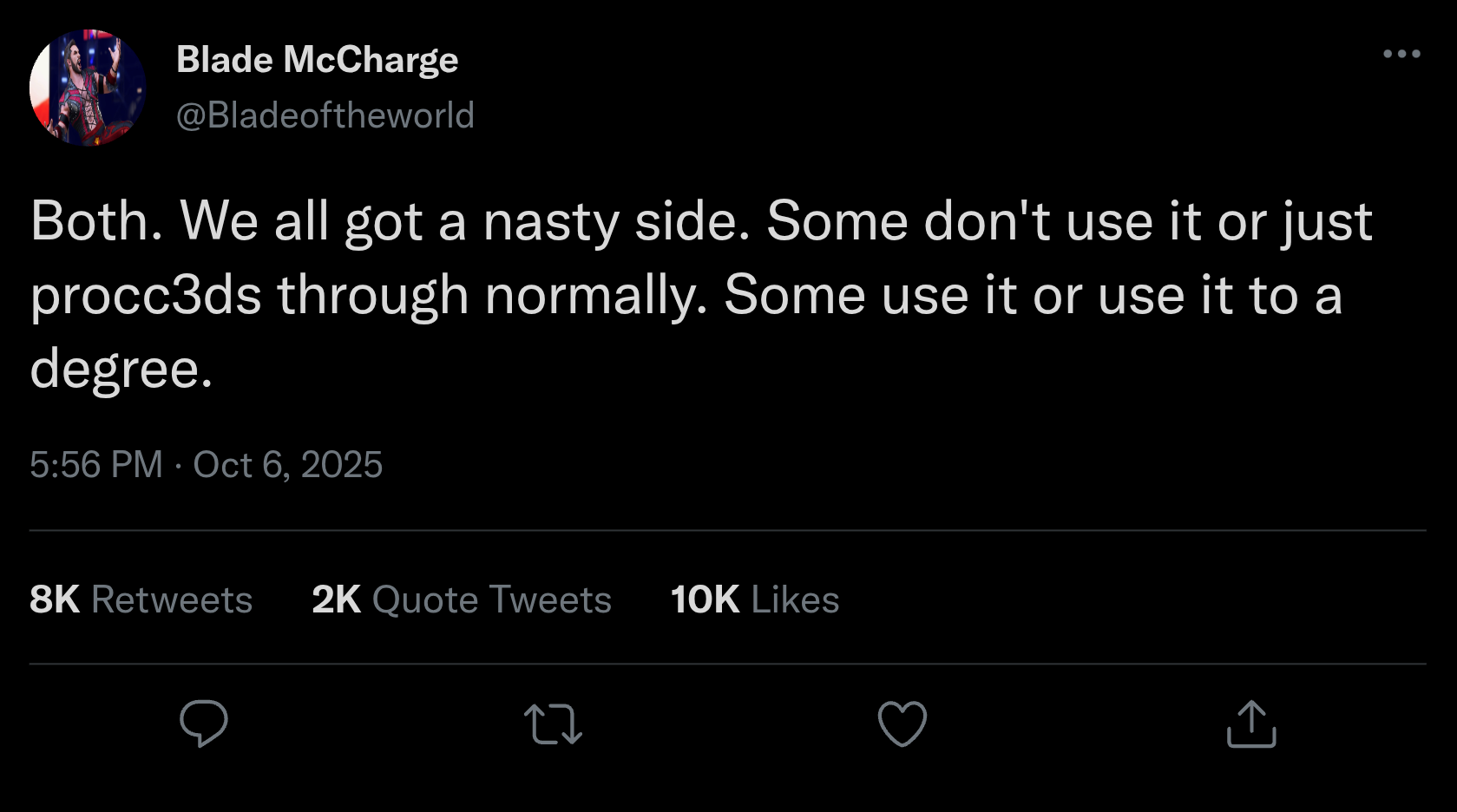This screenshot has width=1457, height=812.
Task: Click the word "procc3ds" in the tweet
Action: [x=146, y=296]
